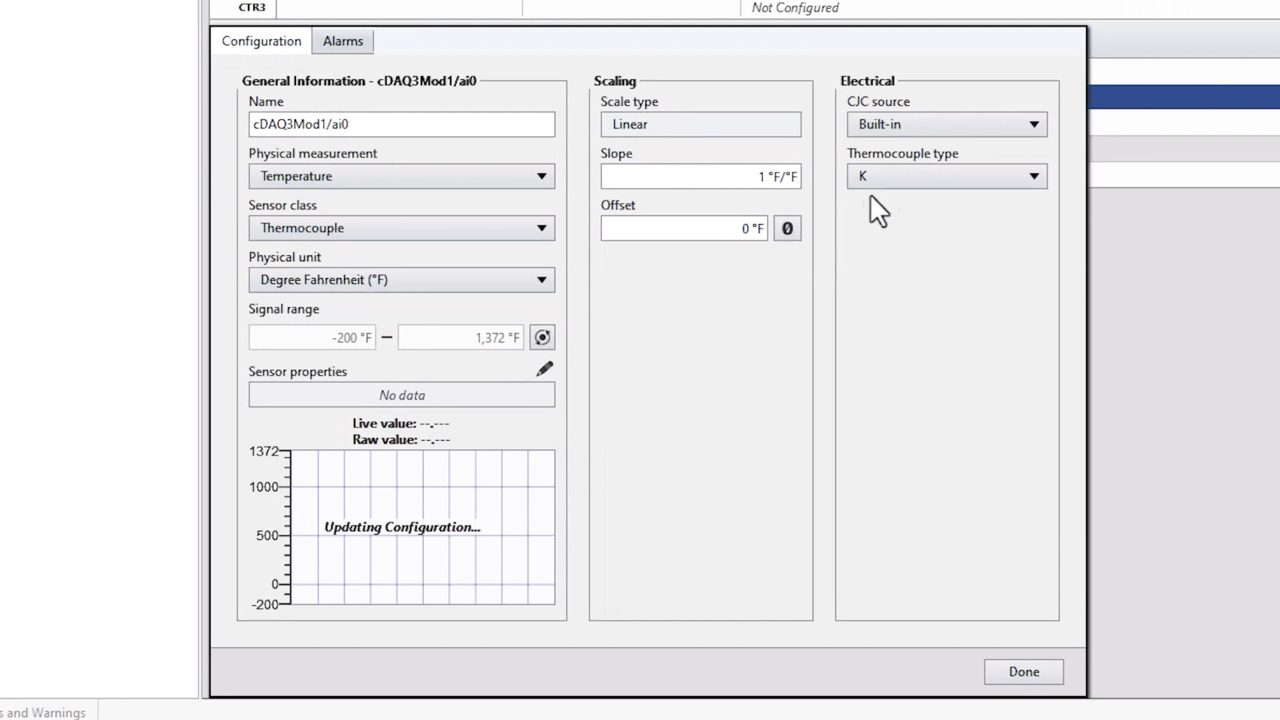This screenshot has height=720, width=1280.
Task: Expand the Sensor class Thermocouple dropdown
Action: (x=401, y=228)
